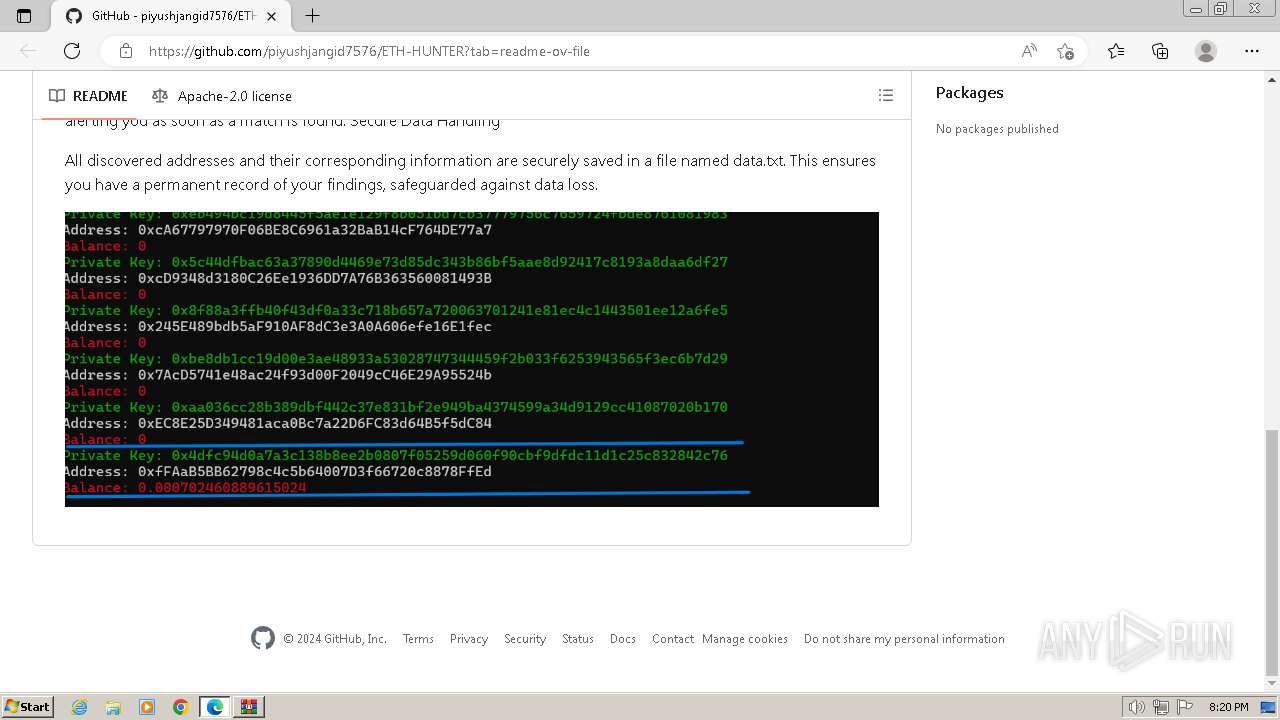The height and width of the screenshot is (720, 1280).
Task: Open Favorites list icon
Action: 1116,51
